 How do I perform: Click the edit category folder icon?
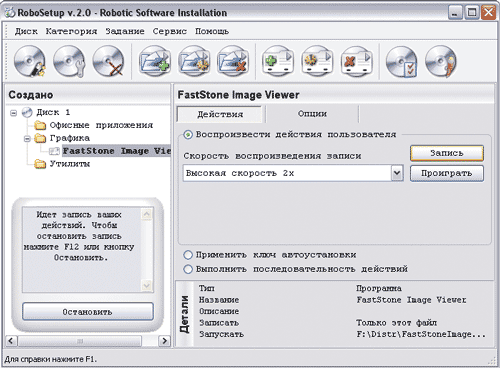click(194, 62)
